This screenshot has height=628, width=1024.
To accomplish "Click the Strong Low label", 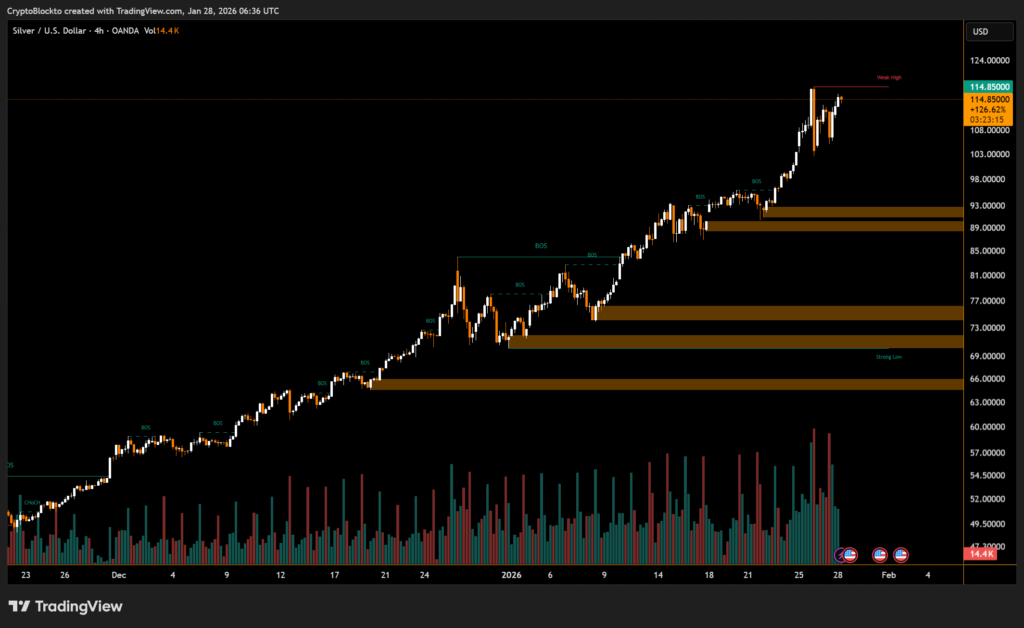I will click(x=888, y=356).
